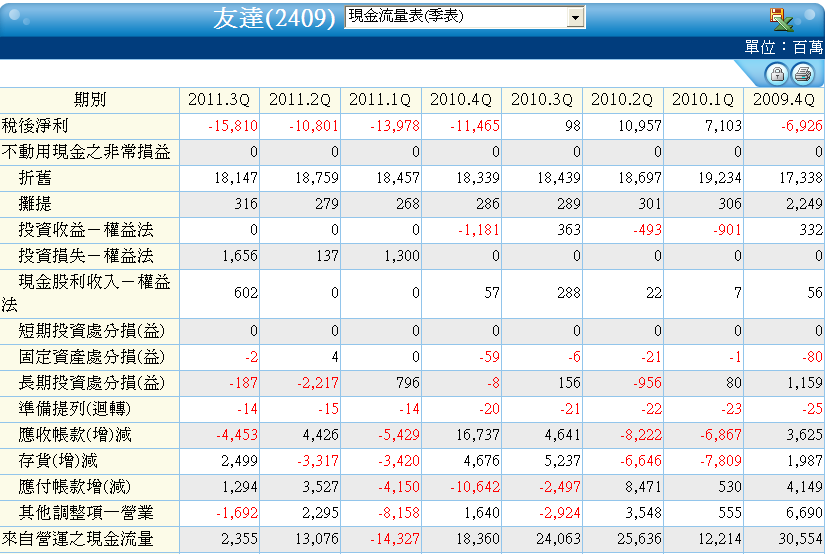827x554 pixels.
Task: Click the 19,234 depreciation value
Action: tap(720, 178)
